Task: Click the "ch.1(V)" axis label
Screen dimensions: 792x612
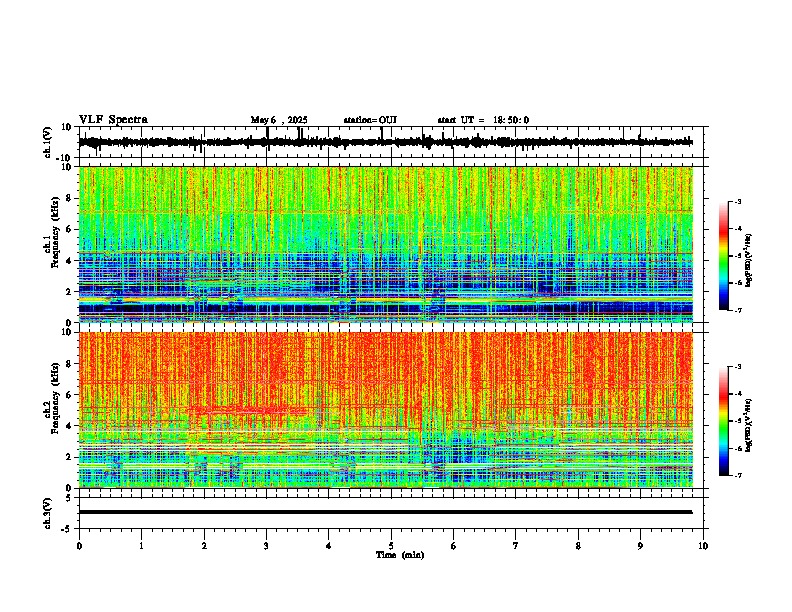Action: tap(48, 142)
